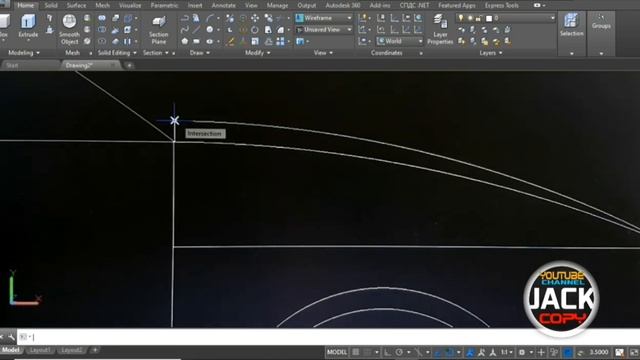Expand the Modeling panel
Viewport: 640px width, 360px height.
24,53
